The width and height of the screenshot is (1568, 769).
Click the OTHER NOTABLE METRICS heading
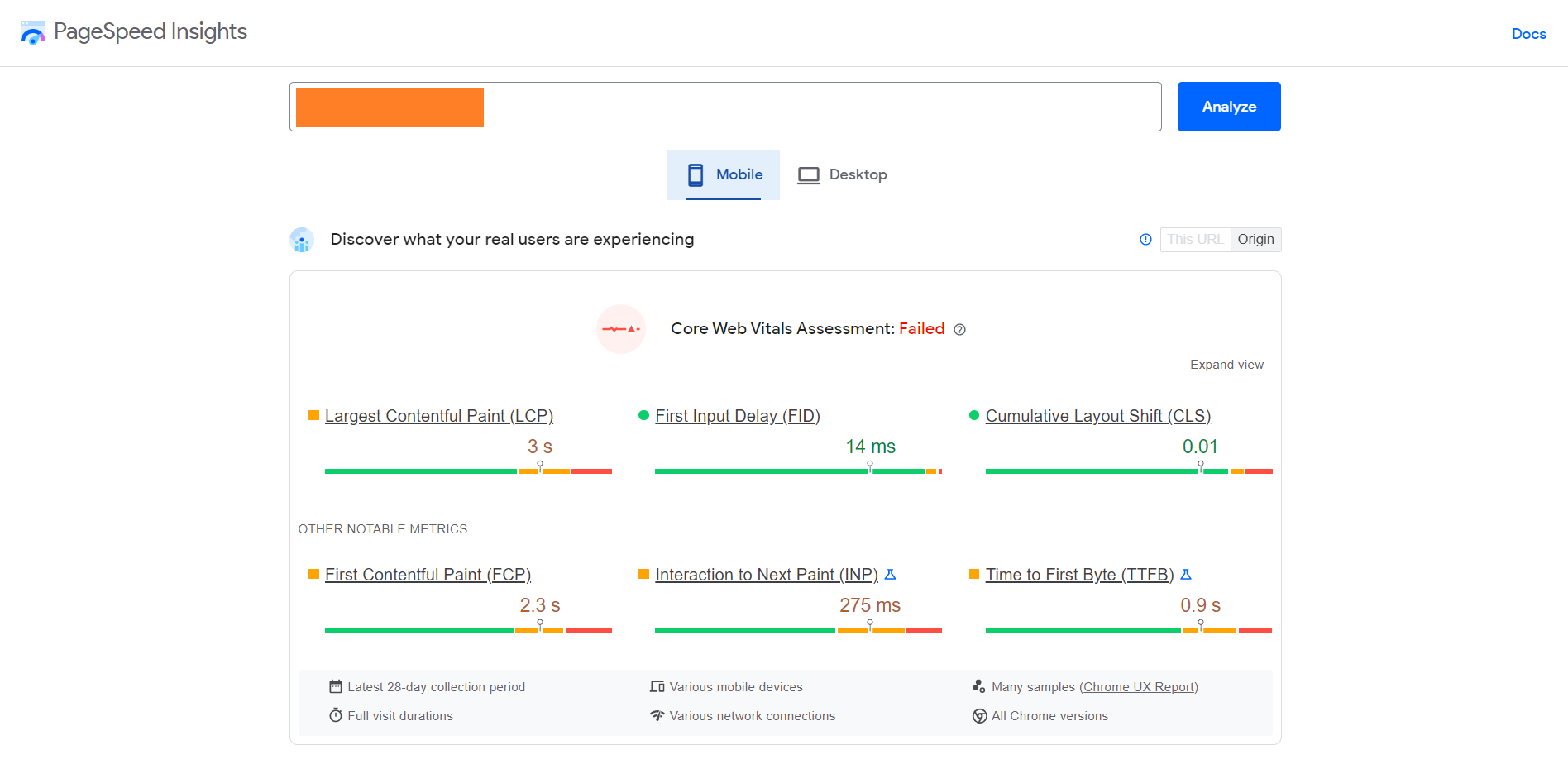tap(383, 529)
